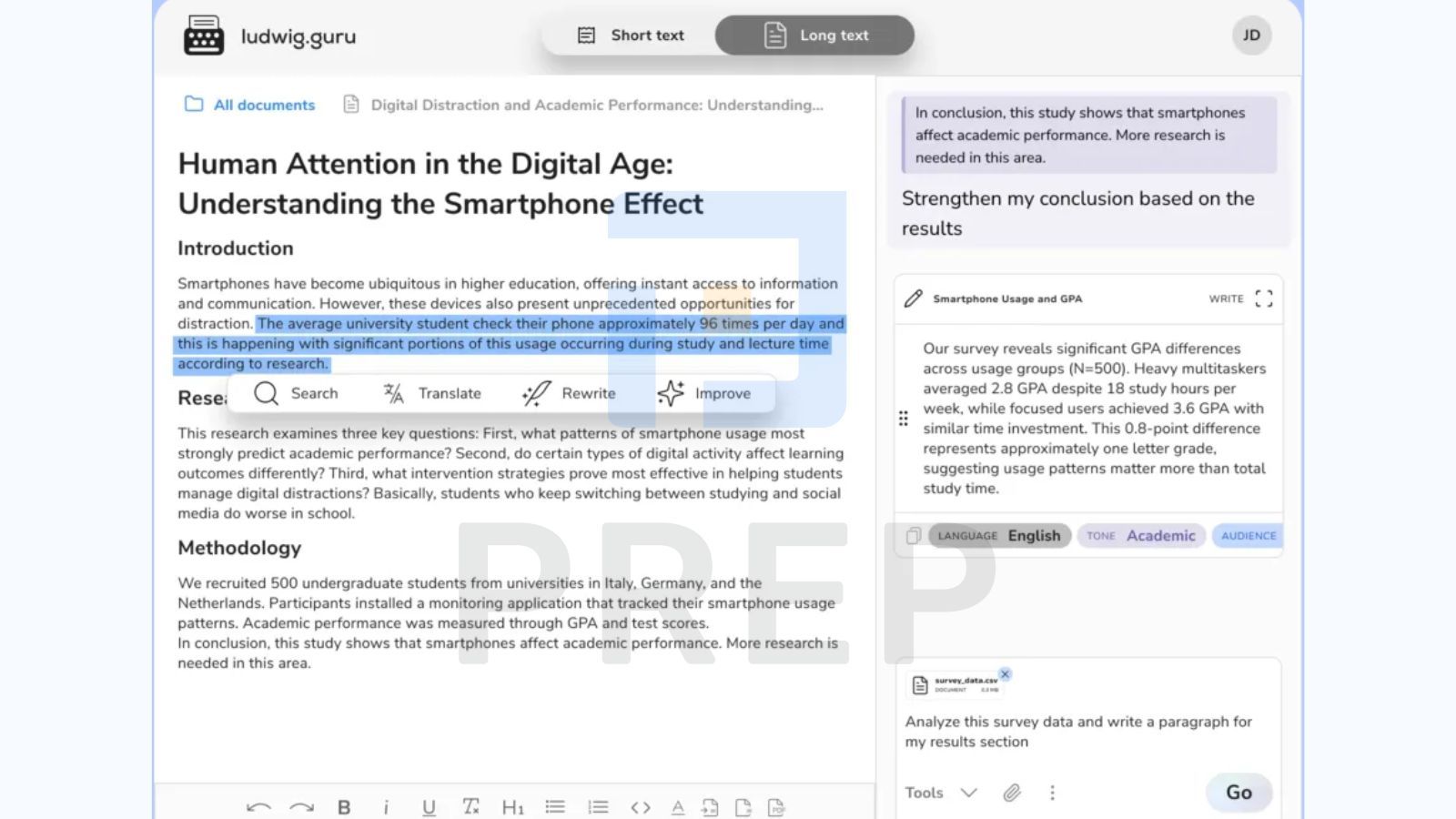Open the Language English selector
This screenshot has width=1456, height=819.
tap(999, 536)
